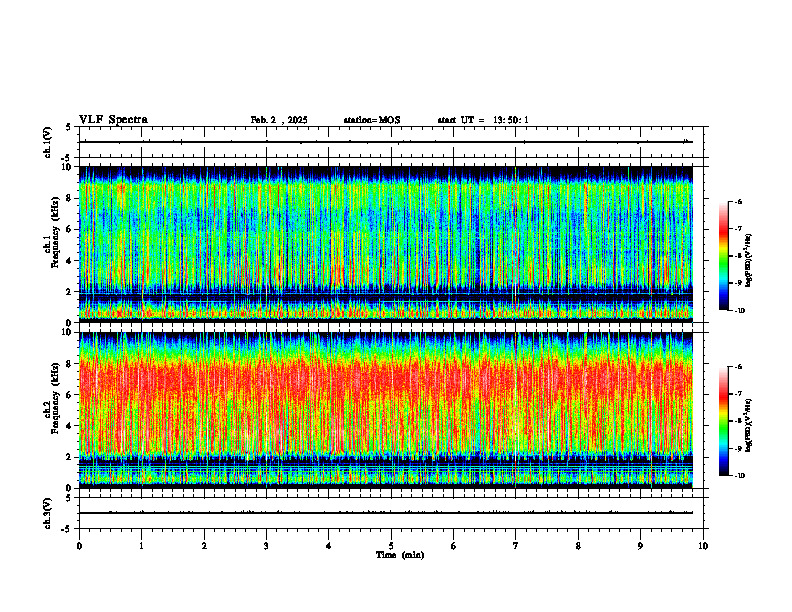Click the "6" tick on time axis
This screenshot has width=792, height=612.
click(x=453, y=546)
